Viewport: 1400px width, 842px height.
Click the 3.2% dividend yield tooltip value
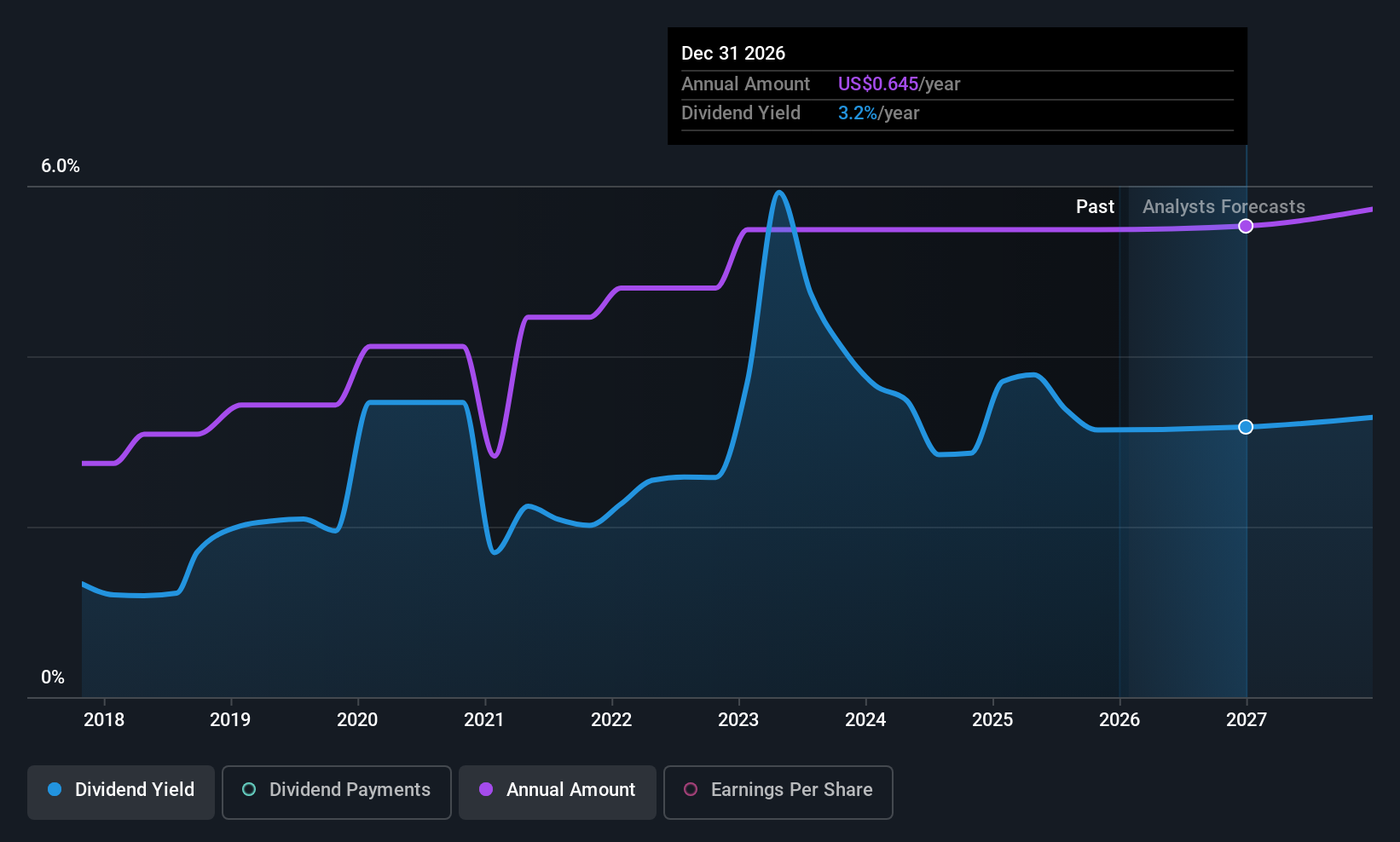coord(858,113)
